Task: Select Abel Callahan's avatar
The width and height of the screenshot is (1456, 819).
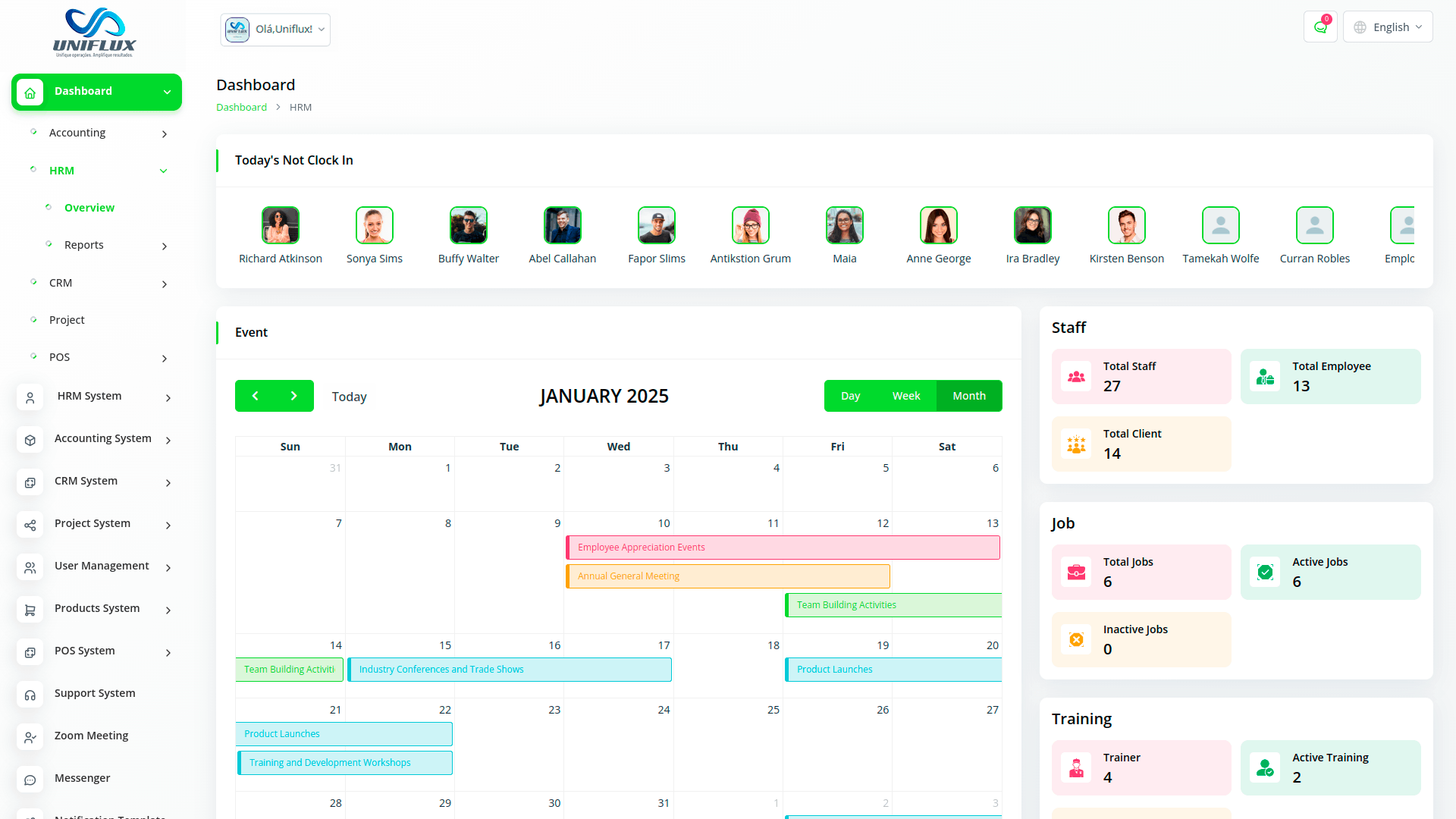Action: pyautogui.click(x=563, y=225)
